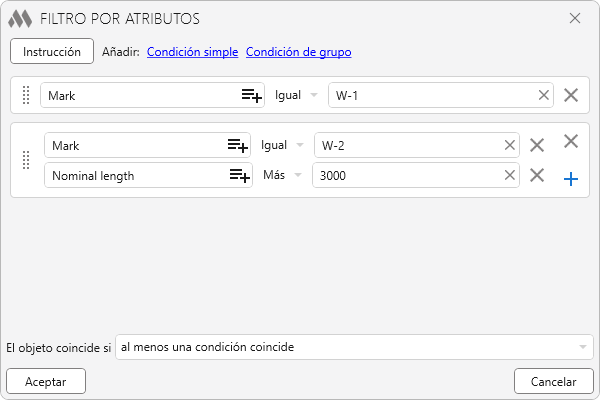Clear the W-2 value with its X
Image resolution: width=600 pixels, height=400 pixels.
point(510,145)
